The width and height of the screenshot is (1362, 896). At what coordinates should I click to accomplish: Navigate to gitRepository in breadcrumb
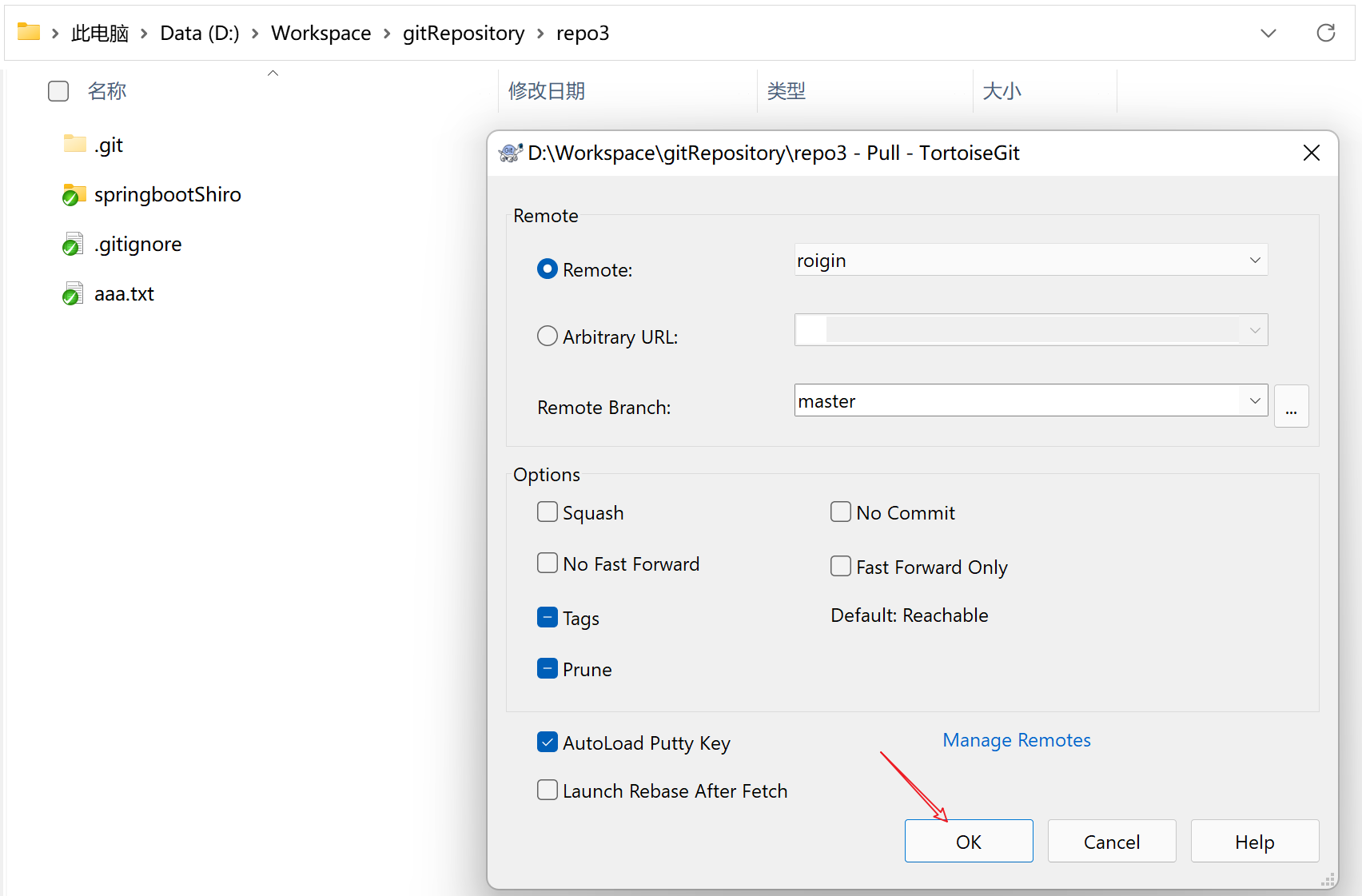coord(463,33)
